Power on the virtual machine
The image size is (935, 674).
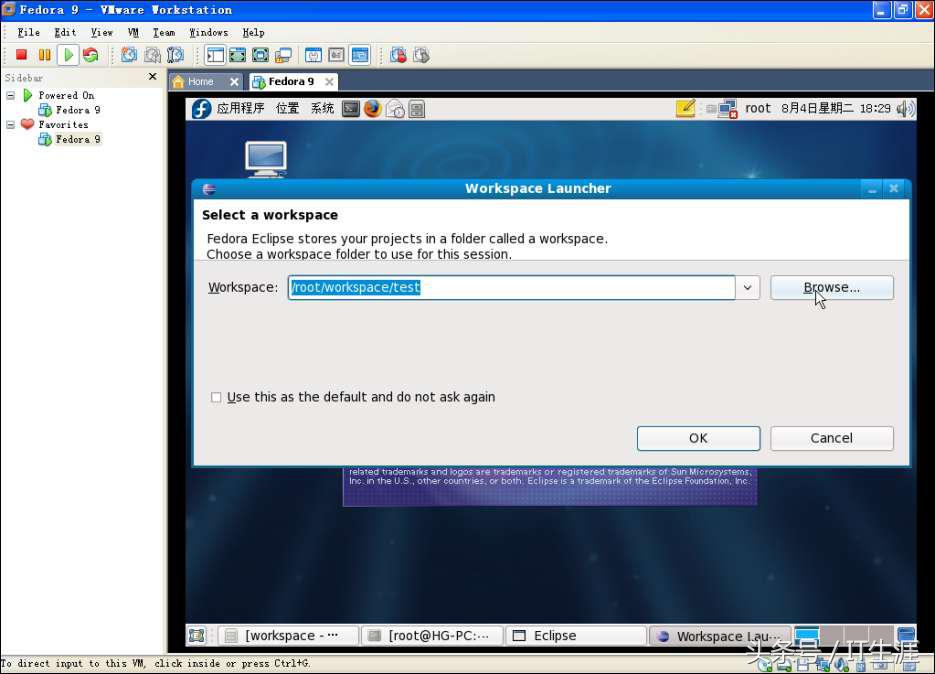coord(67,55)
